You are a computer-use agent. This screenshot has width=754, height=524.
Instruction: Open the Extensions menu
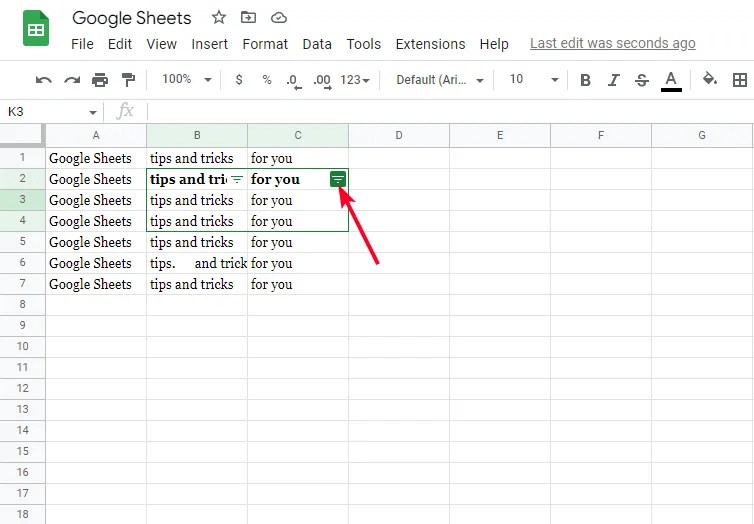pos(430,44)
